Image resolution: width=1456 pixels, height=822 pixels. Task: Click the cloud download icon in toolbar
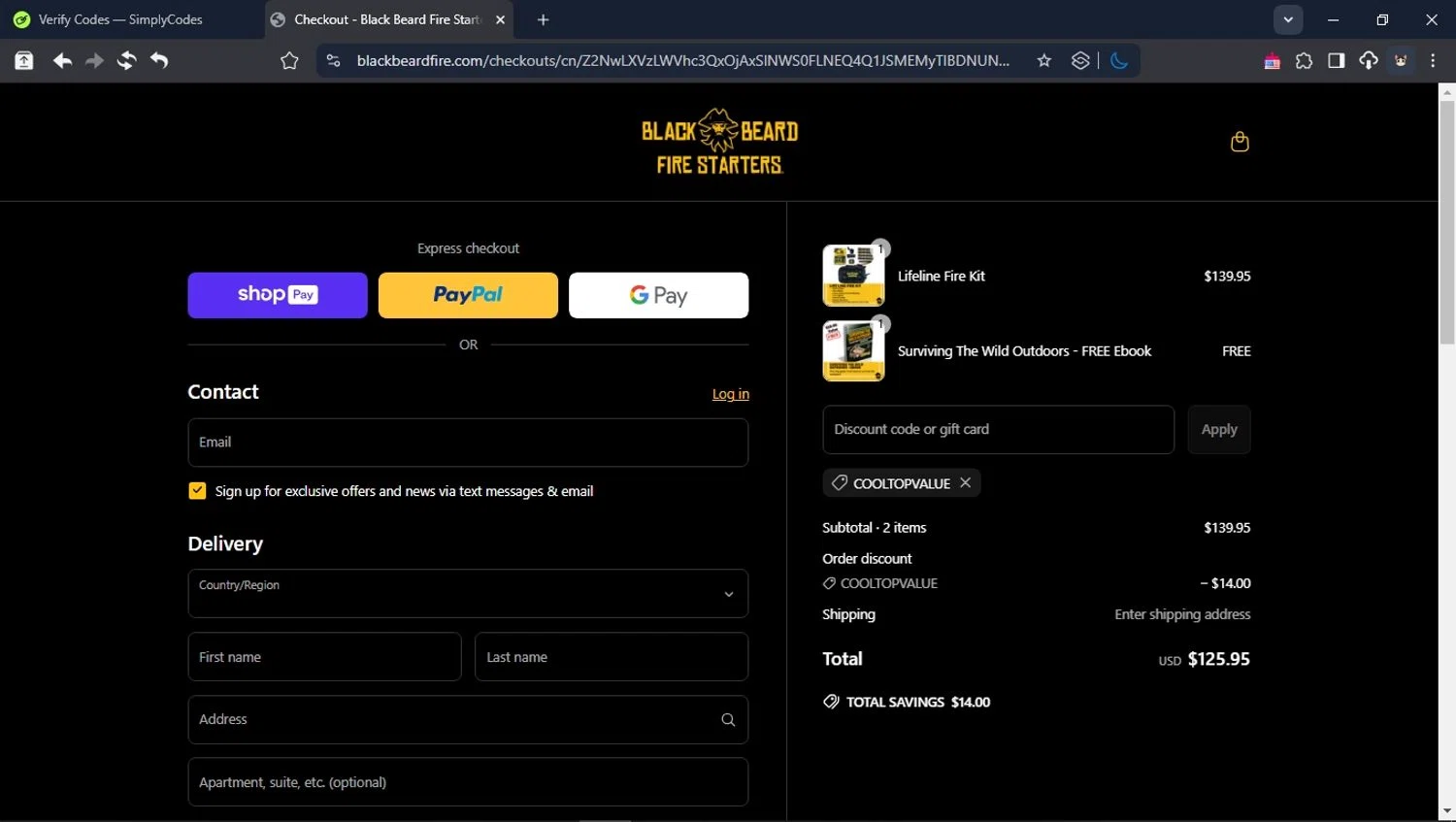point(1369,60)
